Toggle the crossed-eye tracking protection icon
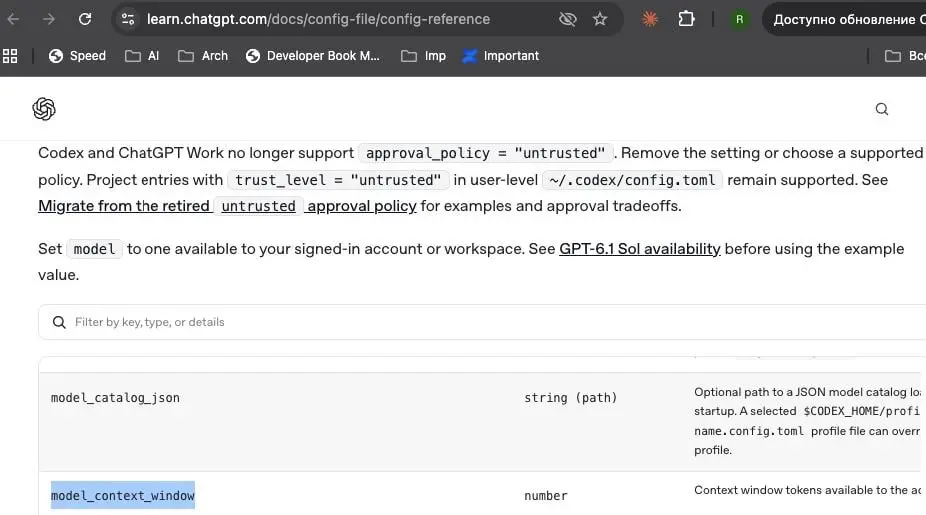 568,19
